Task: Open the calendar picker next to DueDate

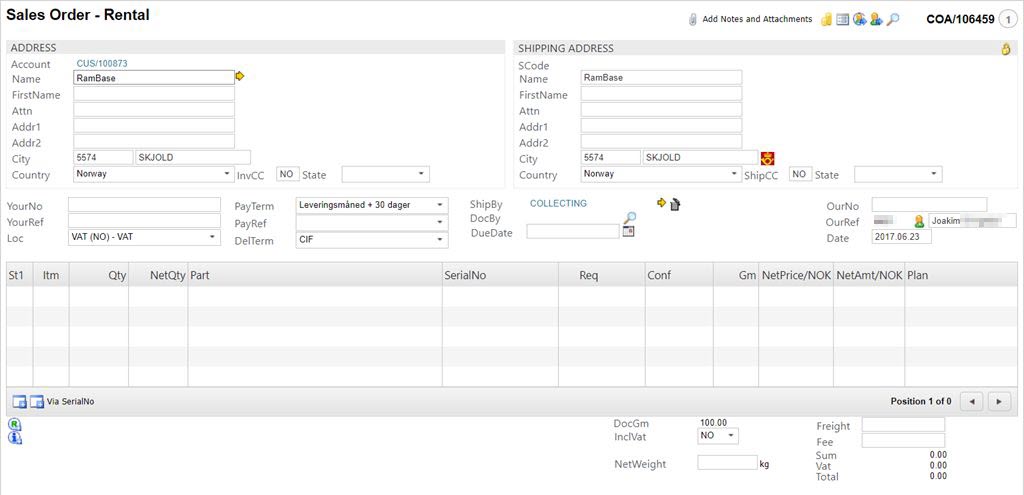Action: 629,232
